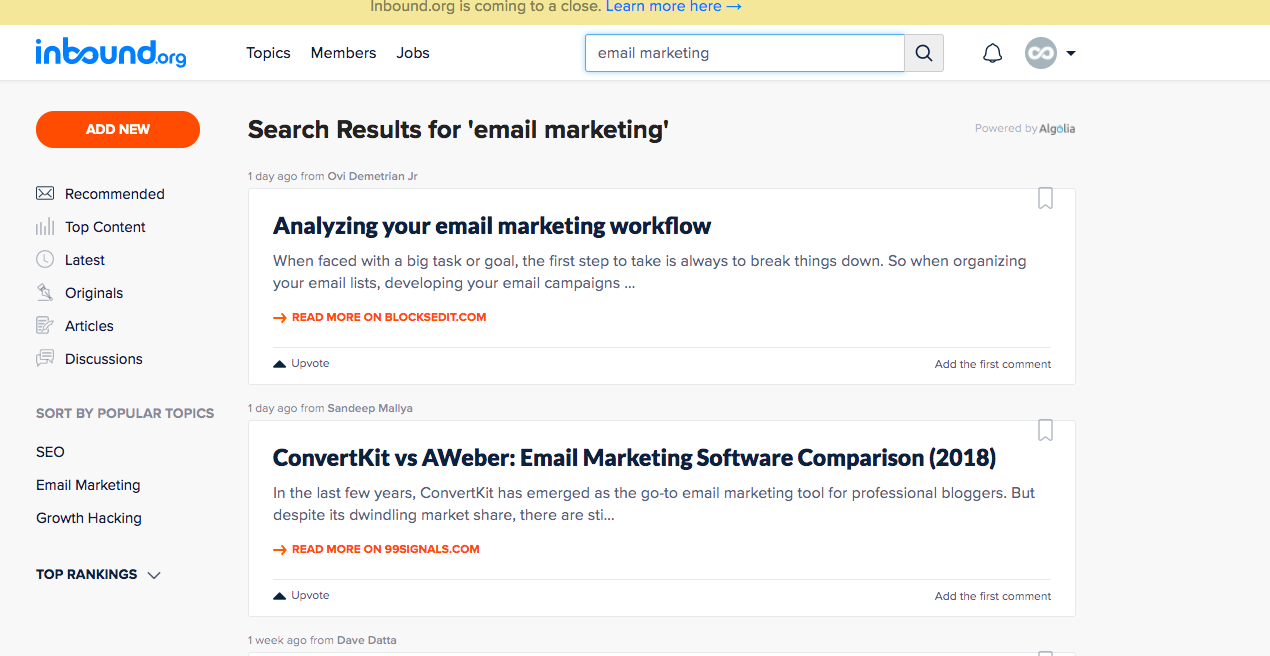The image size is (1270, 656).
Task: Open the Topics menu
Action: point(268,53)
